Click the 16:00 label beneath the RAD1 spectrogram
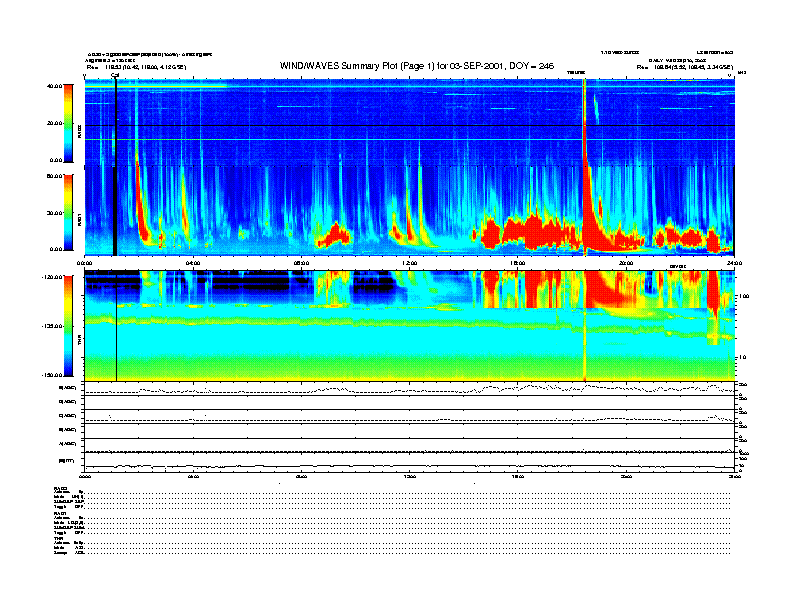 (518, 263)
